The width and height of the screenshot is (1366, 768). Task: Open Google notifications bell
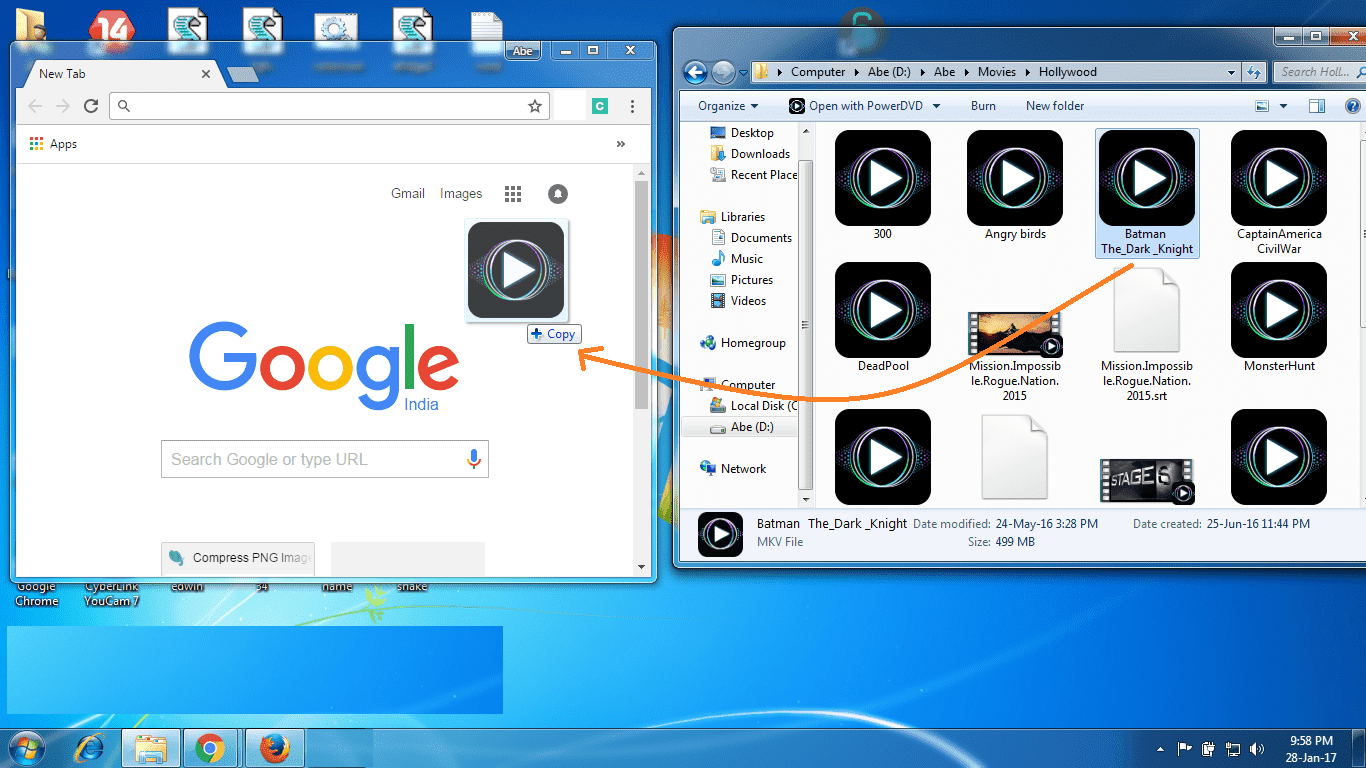(558, 194)
